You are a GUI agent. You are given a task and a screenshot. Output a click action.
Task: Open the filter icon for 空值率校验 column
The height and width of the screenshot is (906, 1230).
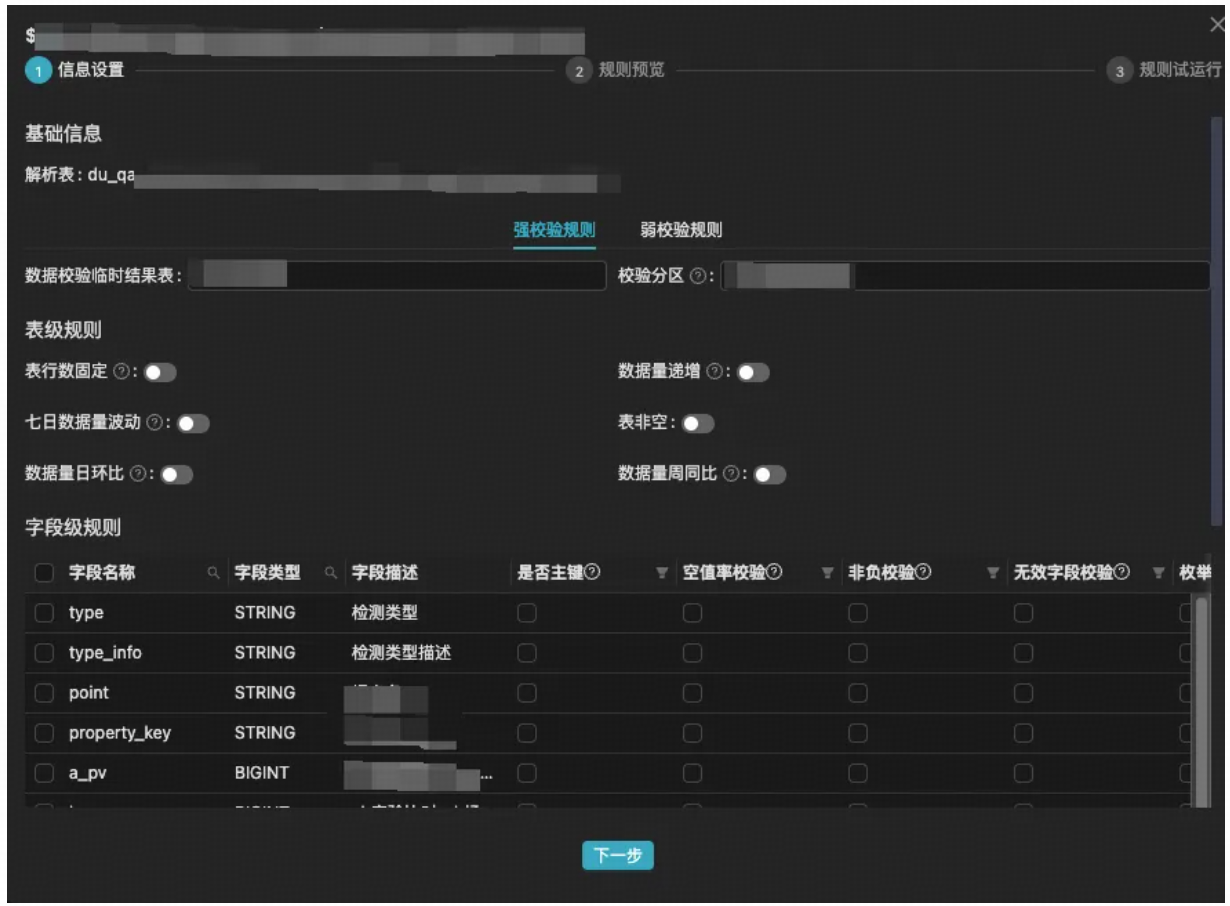[827, 573]
